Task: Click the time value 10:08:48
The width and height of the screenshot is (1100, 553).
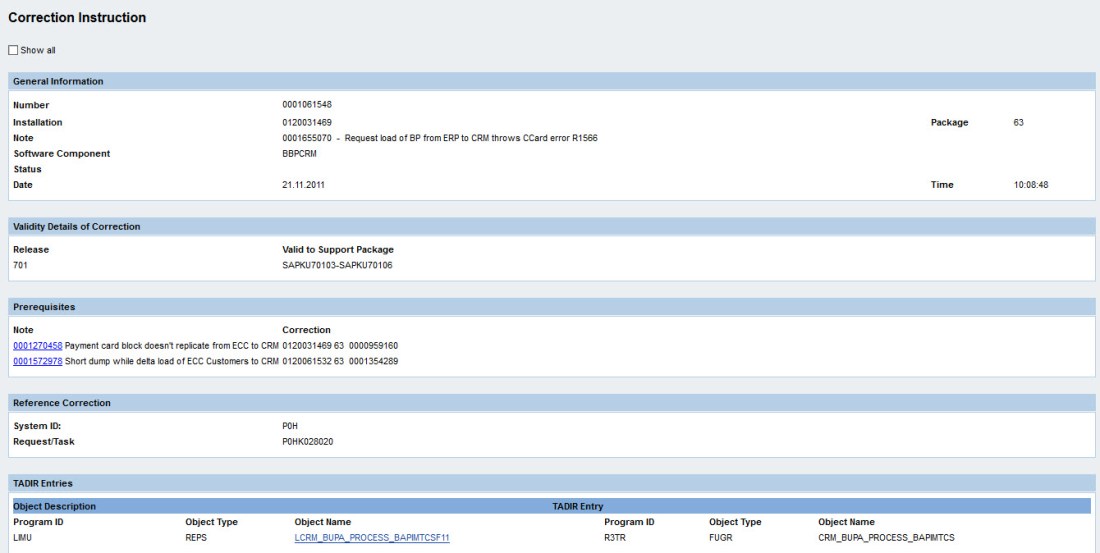Action: click(1030, 185)
